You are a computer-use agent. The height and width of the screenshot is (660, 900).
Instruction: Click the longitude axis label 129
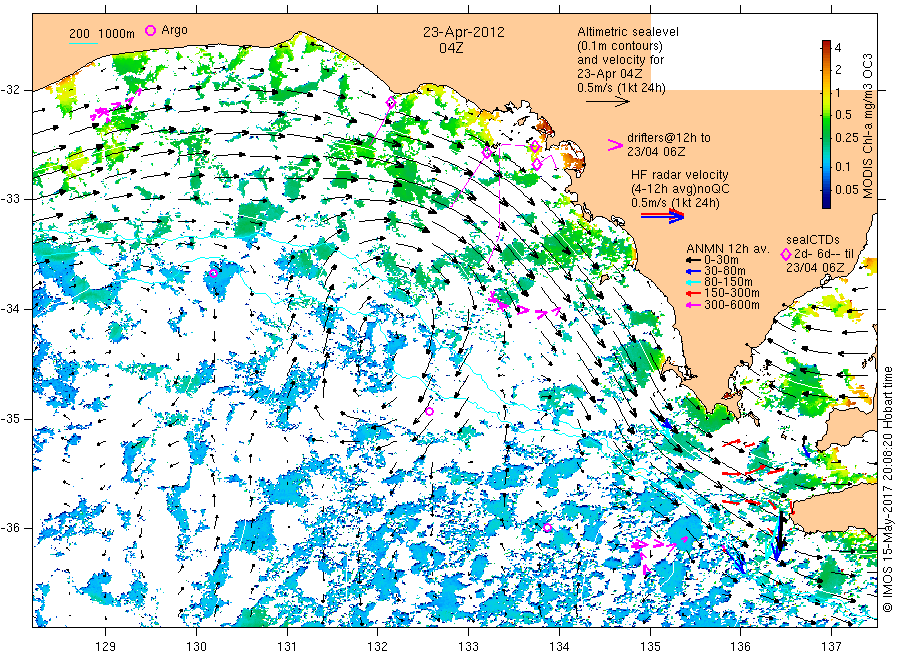coord(106,647)
